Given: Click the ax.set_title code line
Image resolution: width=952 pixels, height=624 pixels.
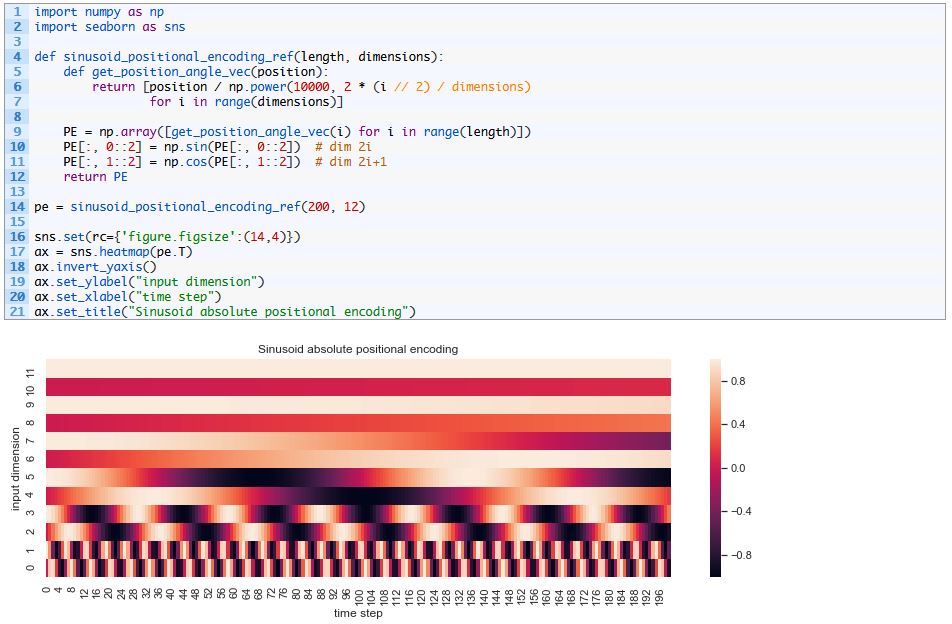Looking at the screenshot, I should point(225,311).
